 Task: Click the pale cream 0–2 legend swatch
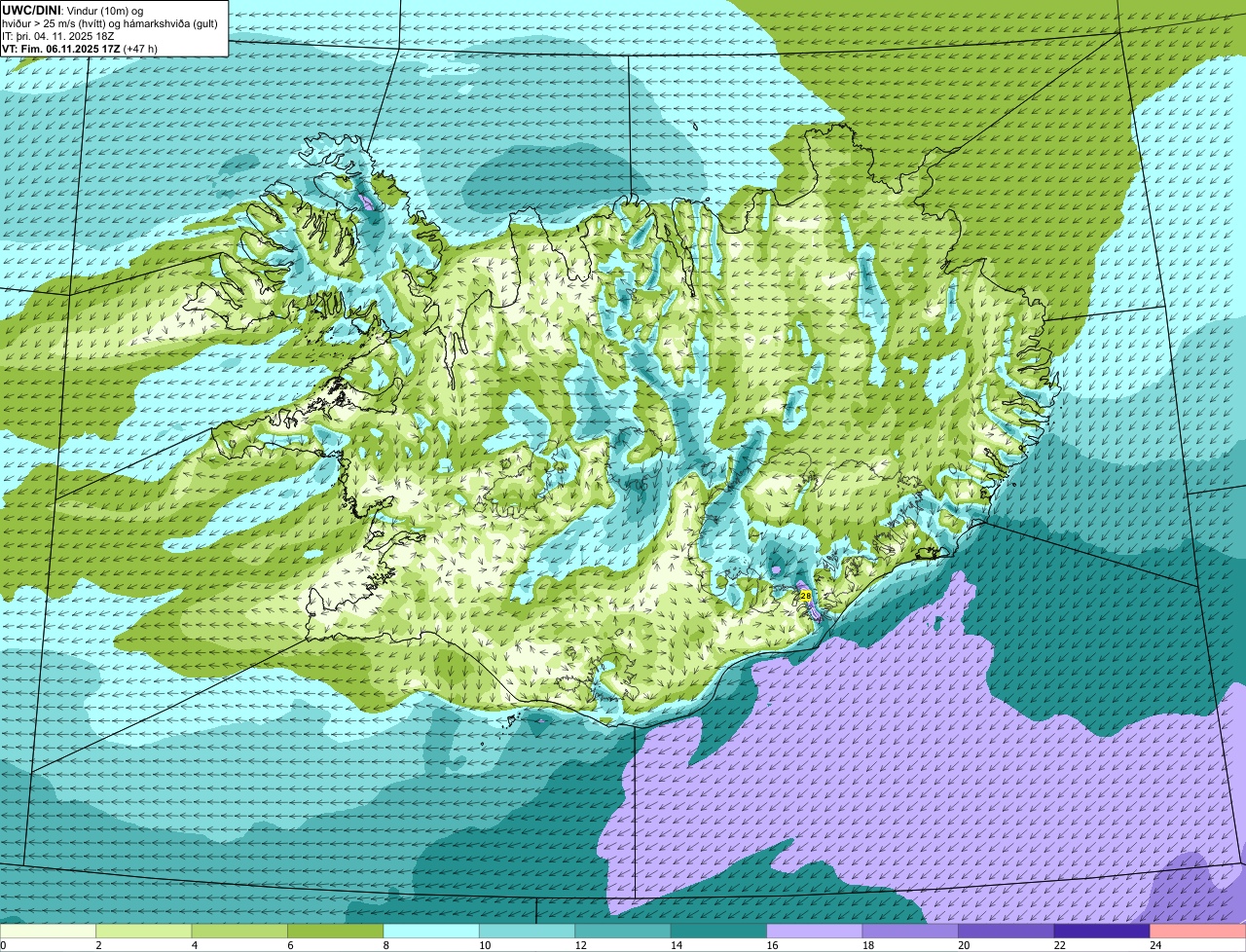(49, 931)
